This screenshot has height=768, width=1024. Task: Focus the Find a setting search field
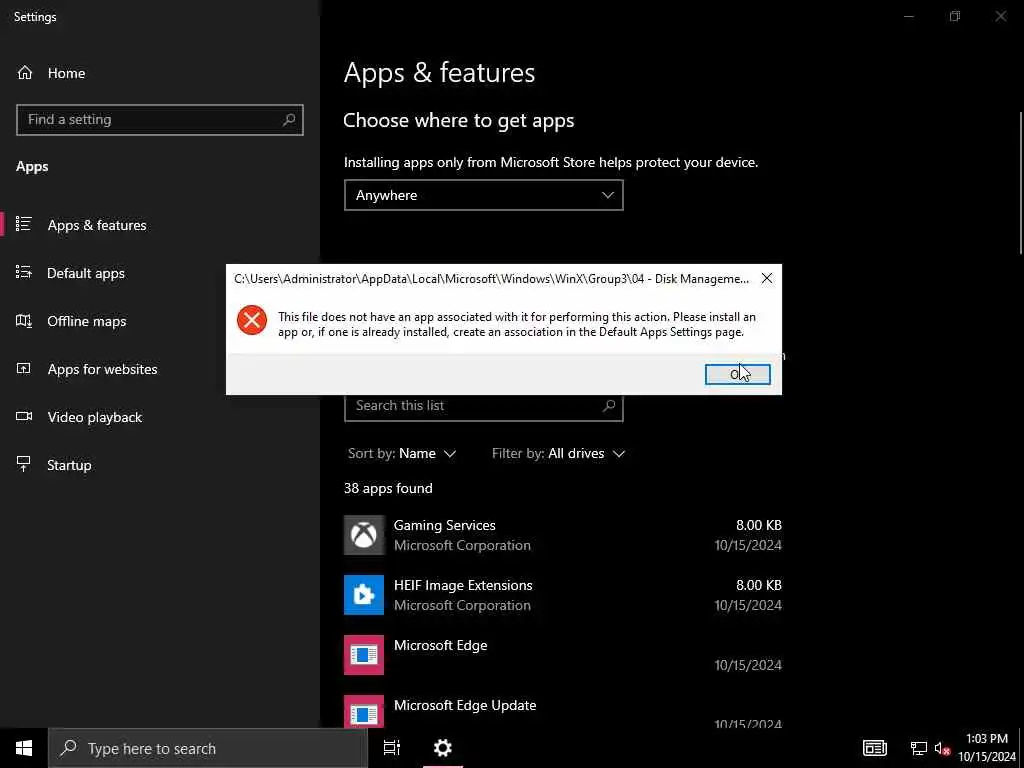[x=160, y=120]
